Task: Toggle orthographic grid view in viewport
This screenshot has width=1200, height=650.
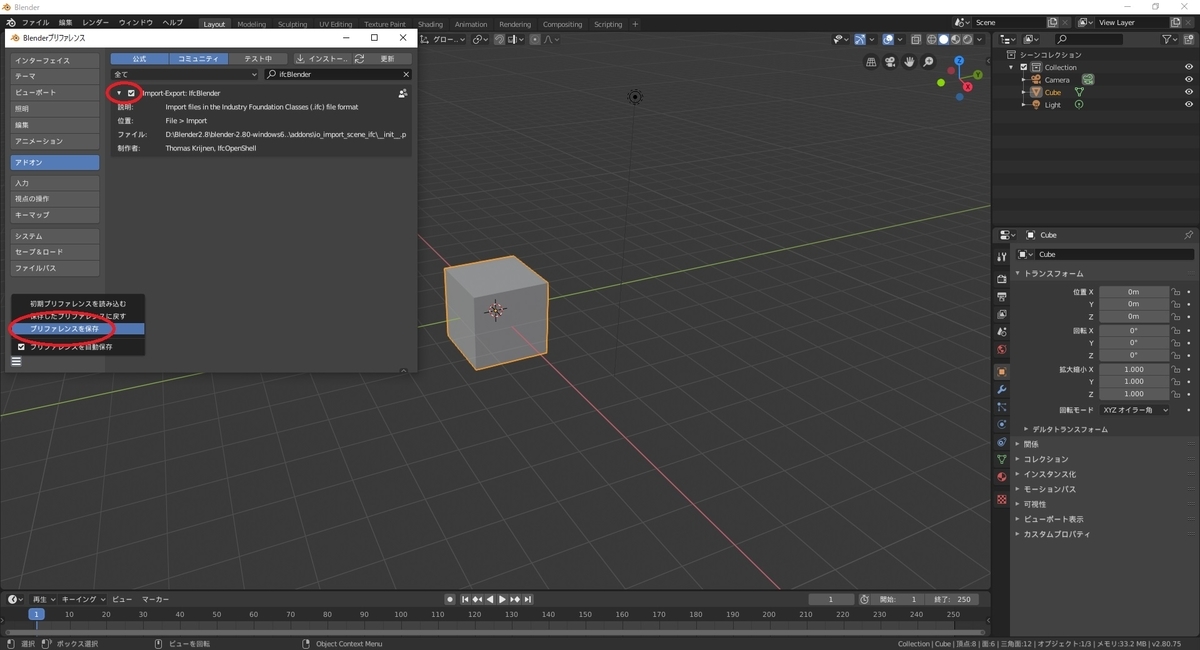Action: 872,62
